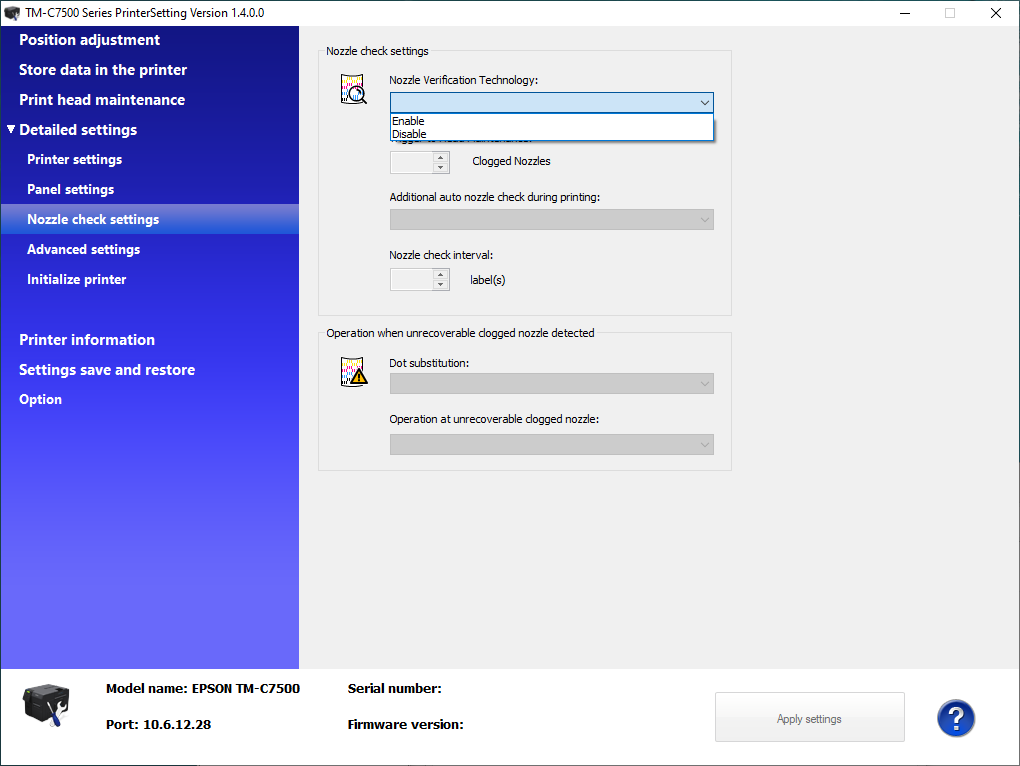This screenshot has width=1020, height=766.
Task: Click the Clogged Nozzles number spinner field
Action: 411,162
